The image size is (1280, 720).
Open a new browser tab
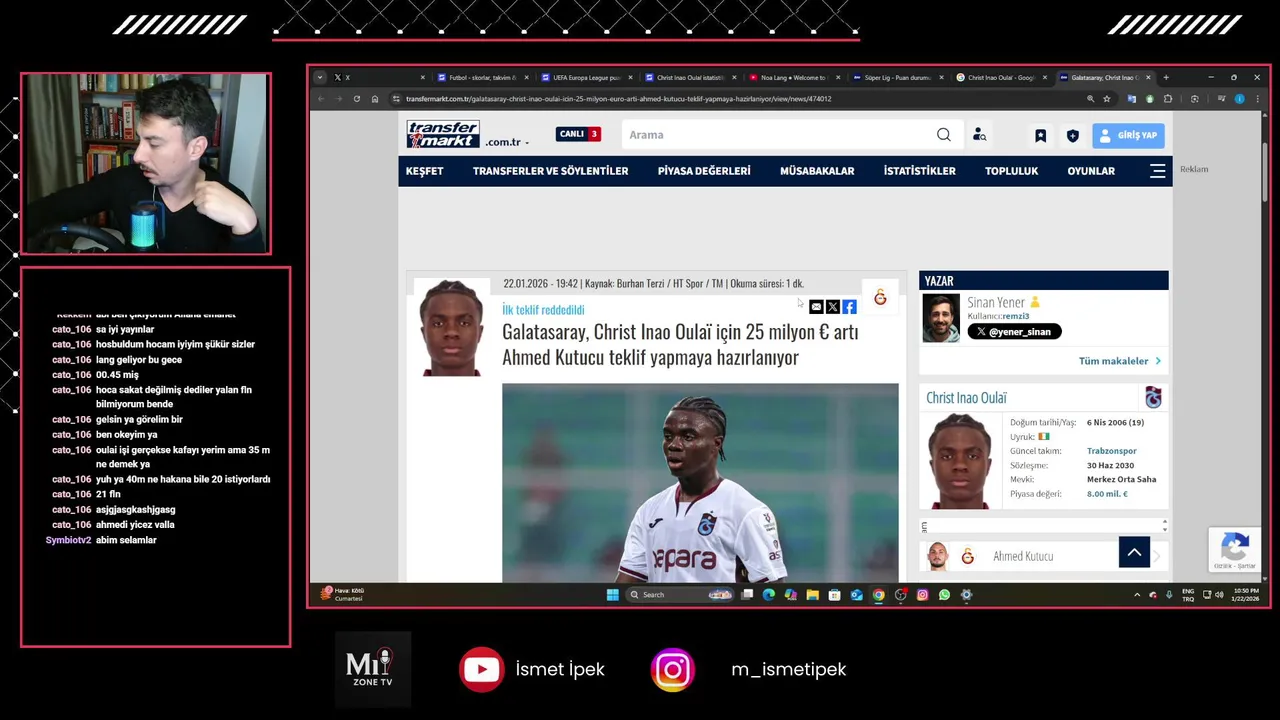tap(1165, 77)
